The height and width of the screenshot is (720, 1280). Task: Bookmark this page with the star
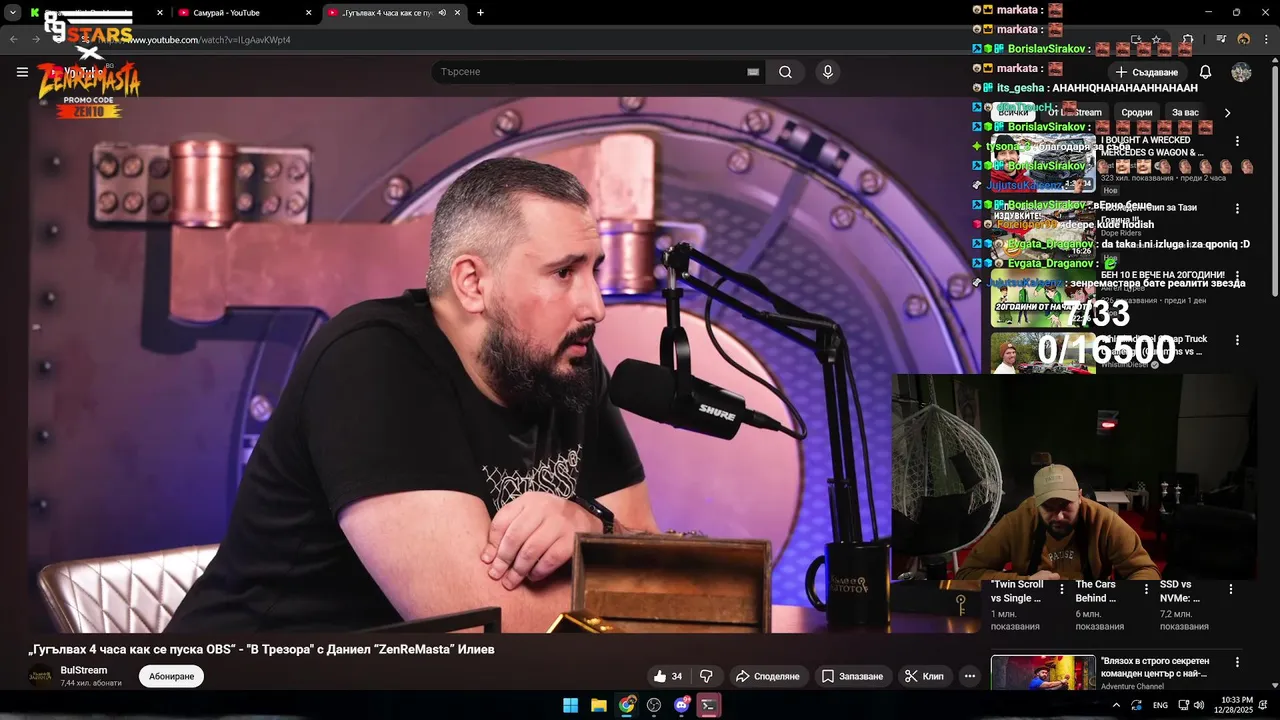1156,39
